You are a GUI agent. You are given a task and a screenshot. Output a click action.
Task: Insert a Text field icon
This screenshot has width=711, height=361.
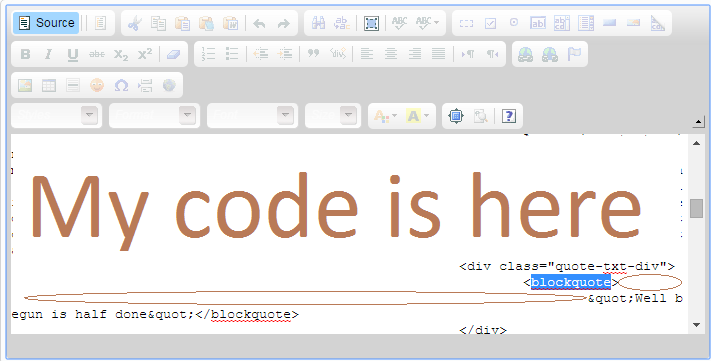pos(538,23)
